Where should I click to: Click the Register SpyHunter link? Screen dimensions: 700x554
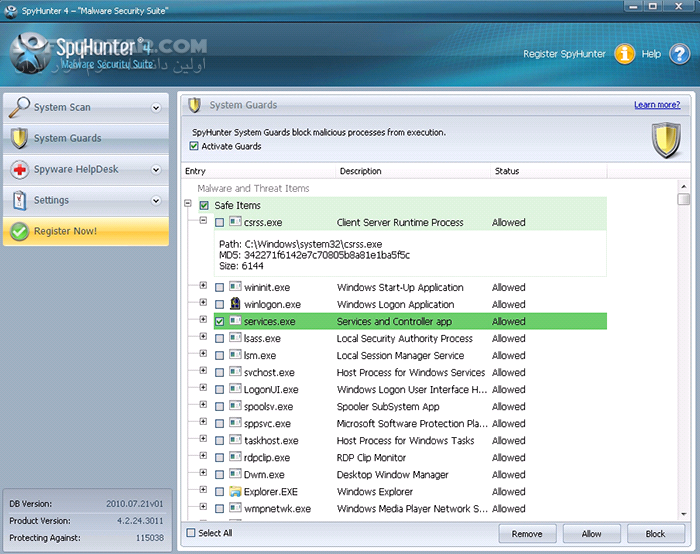(x=564, y=54)
